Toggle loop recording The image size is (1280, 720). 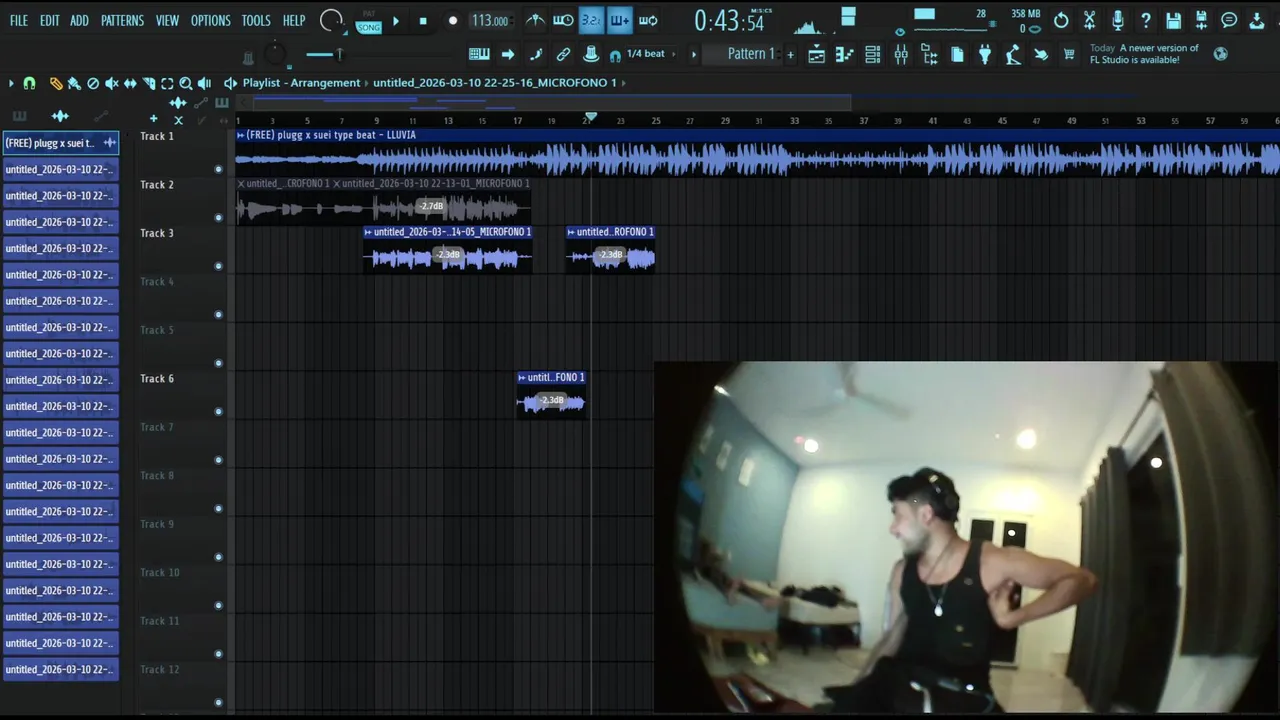(648, 20)
